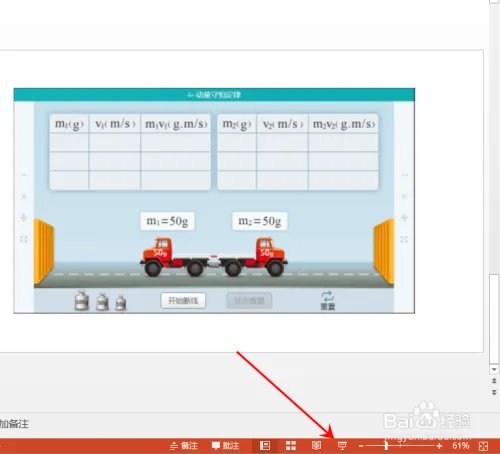The image size is (500, 454).
Task: Click zoom out minus button
Action: (x=361, y=446)
